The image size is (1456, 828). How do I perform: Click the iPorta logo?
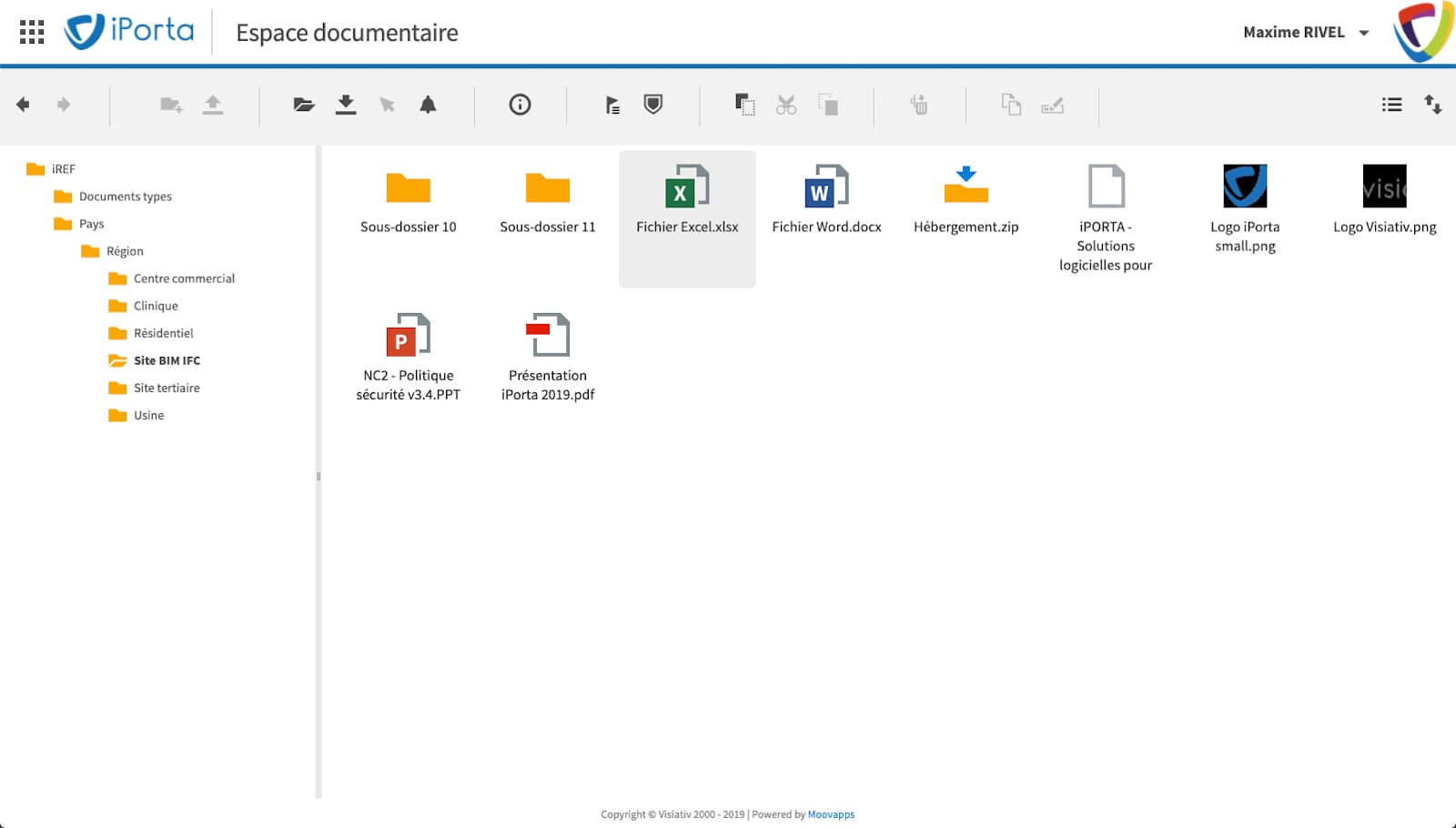click(129, 32)
